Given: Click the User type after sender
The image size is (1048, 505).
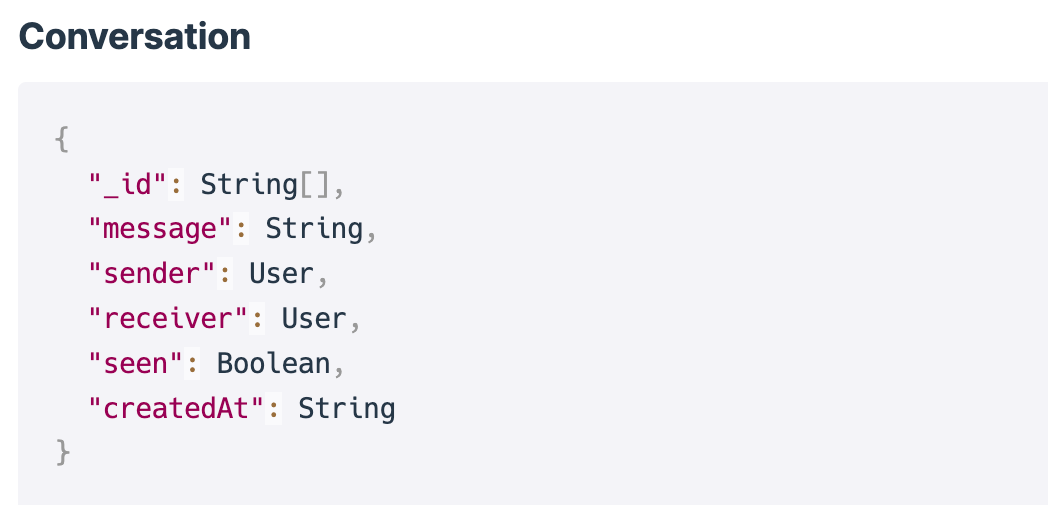Looking at the screenshot, I should coord(281,275).
